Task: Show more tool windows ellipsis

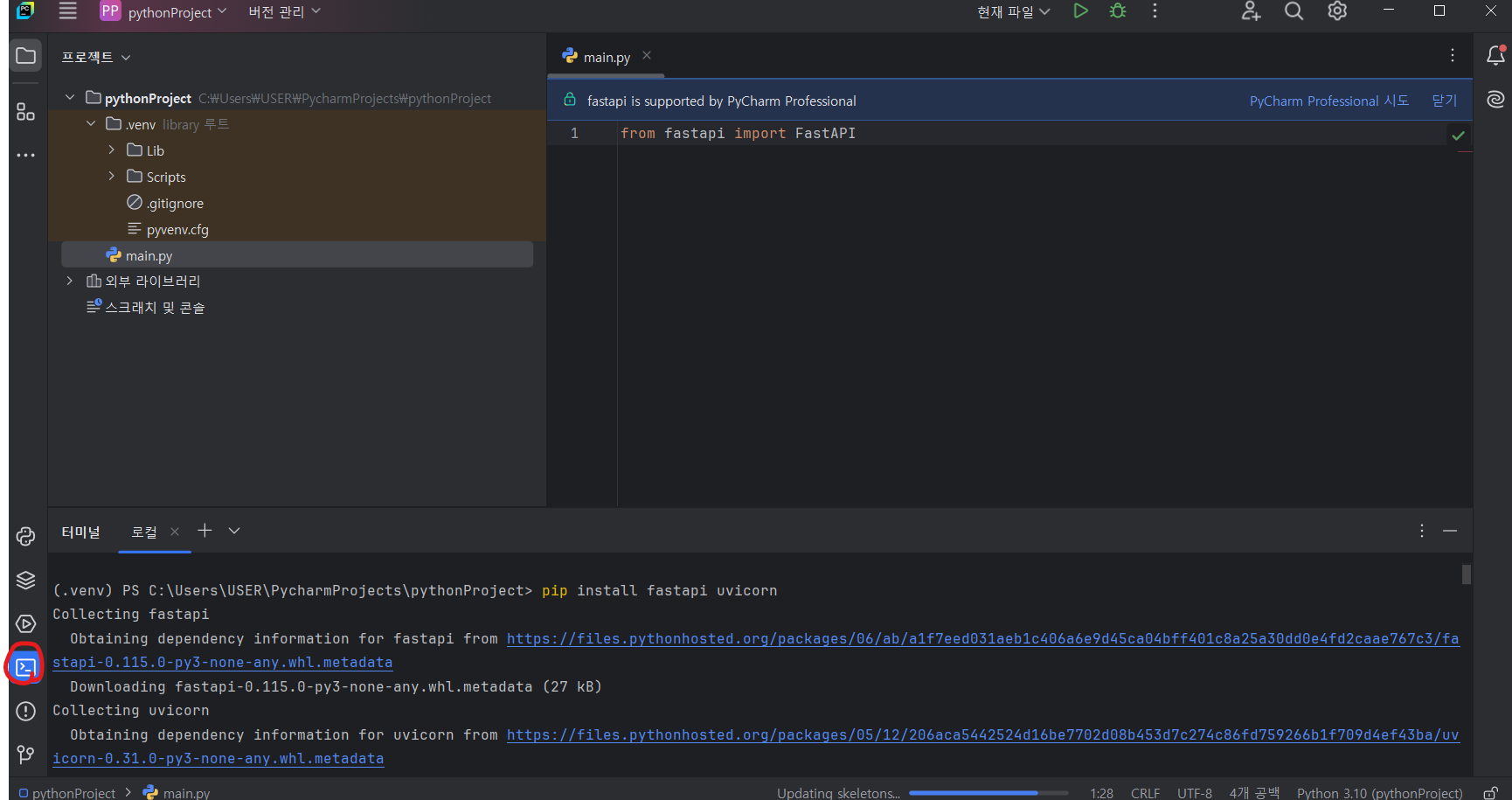Action: click(x=26, y=156)
